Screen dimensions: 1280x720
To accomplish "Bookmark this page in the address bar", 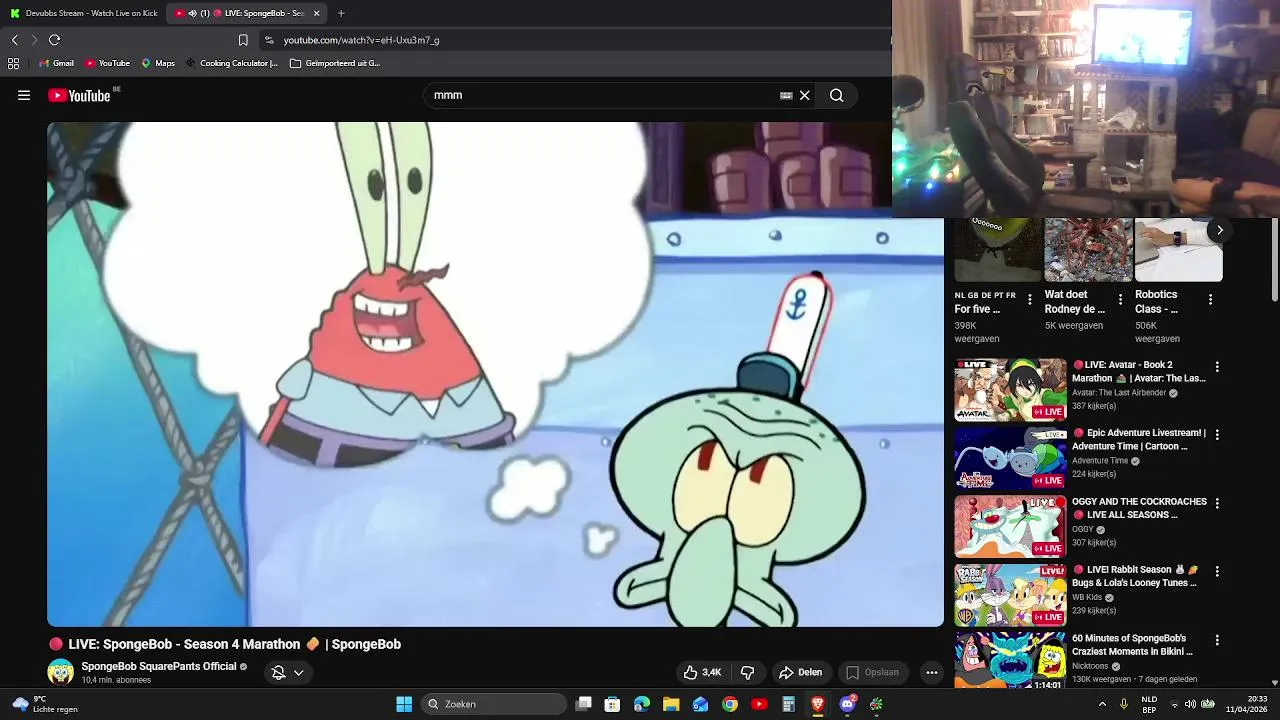I will 243,40.
